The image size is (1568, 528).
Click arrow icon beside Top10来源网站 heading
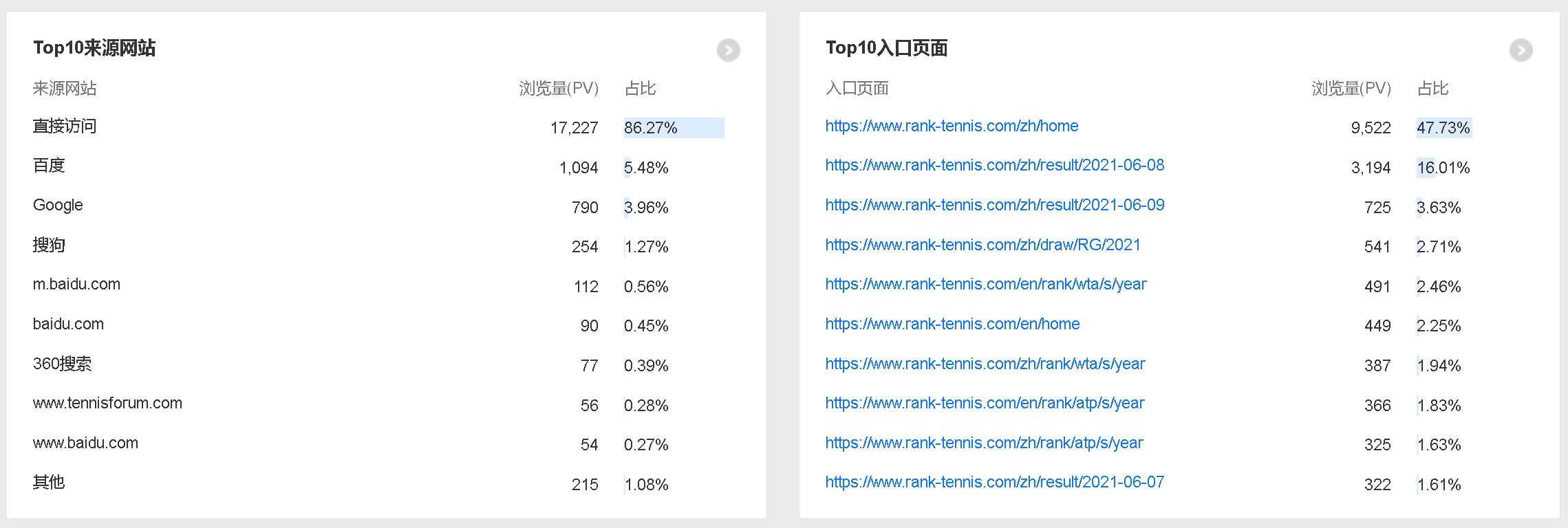point(728,50)
